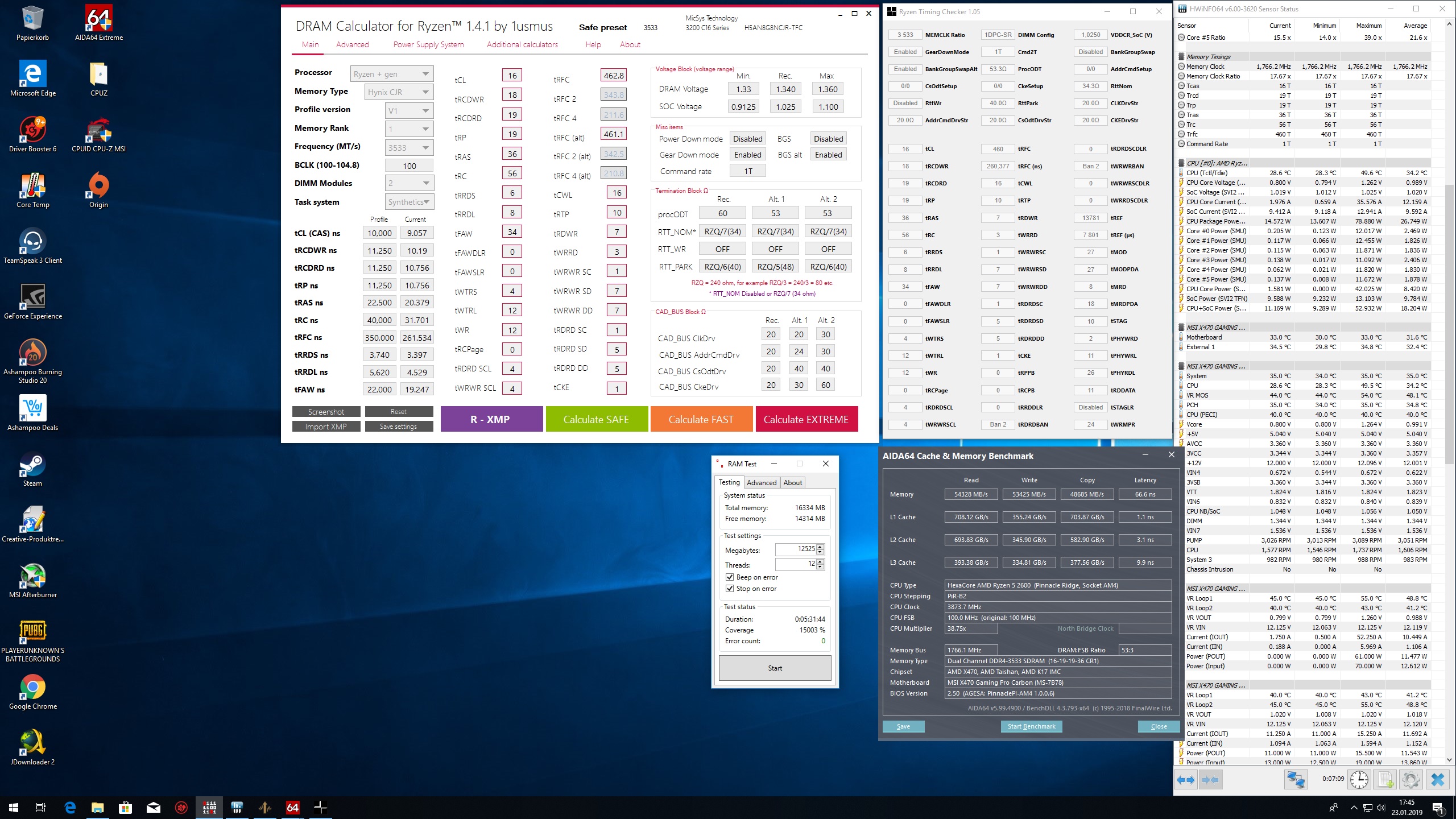
Task: Uncheck Beep on error checkbox
Action: point(730,577)
